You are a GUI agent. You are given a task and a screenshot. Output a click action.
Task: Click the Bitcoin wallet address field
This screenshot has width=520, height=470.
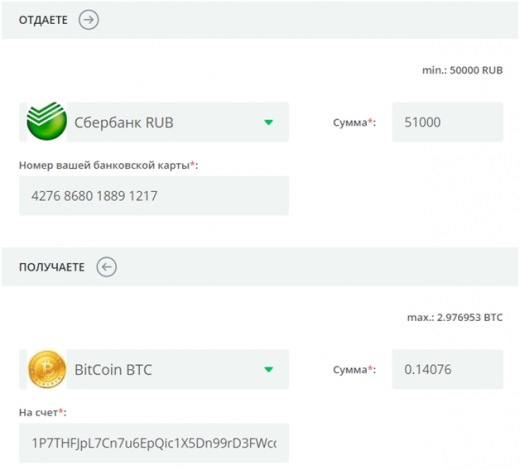[x=154, y=443]
